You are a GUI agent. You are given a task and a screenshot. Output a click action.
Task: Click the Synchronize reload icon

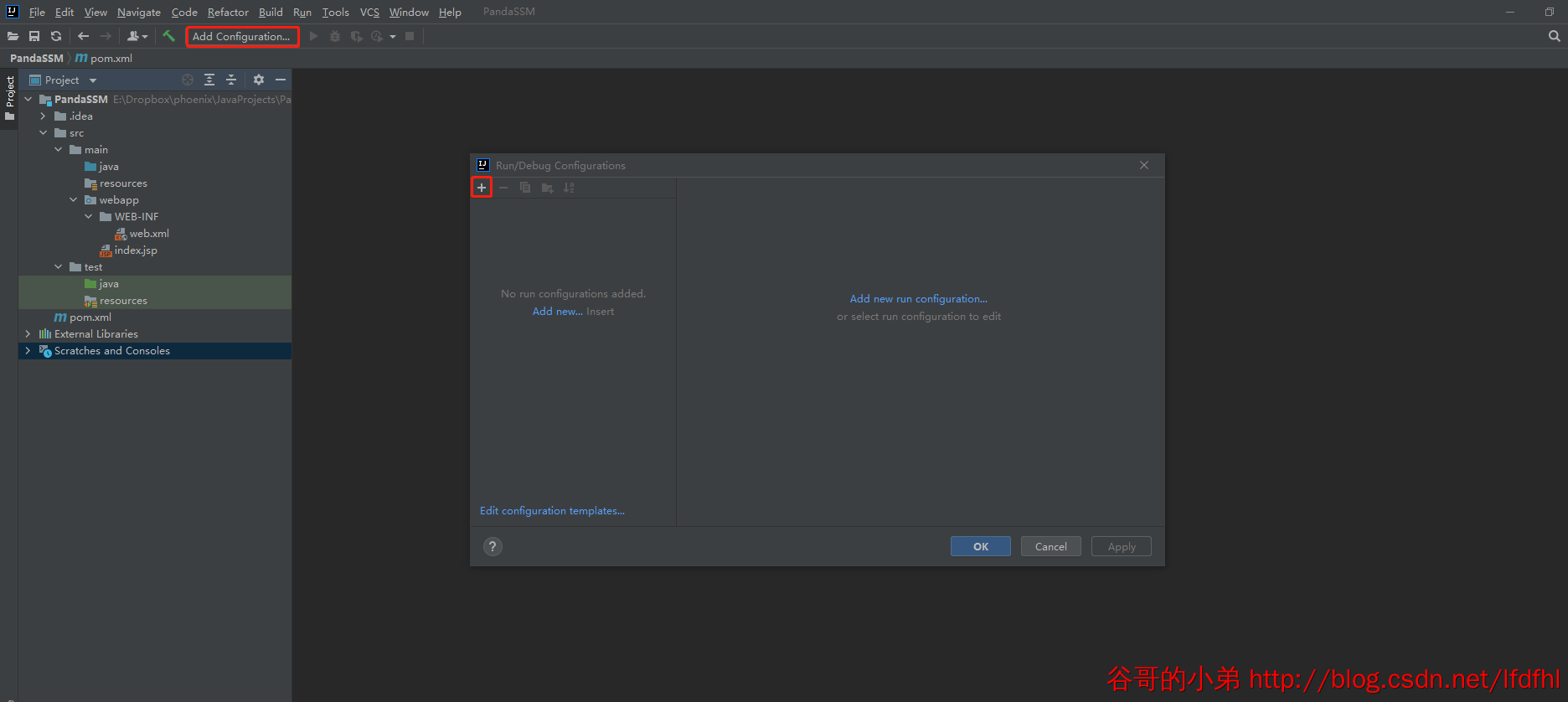(56, 36)
